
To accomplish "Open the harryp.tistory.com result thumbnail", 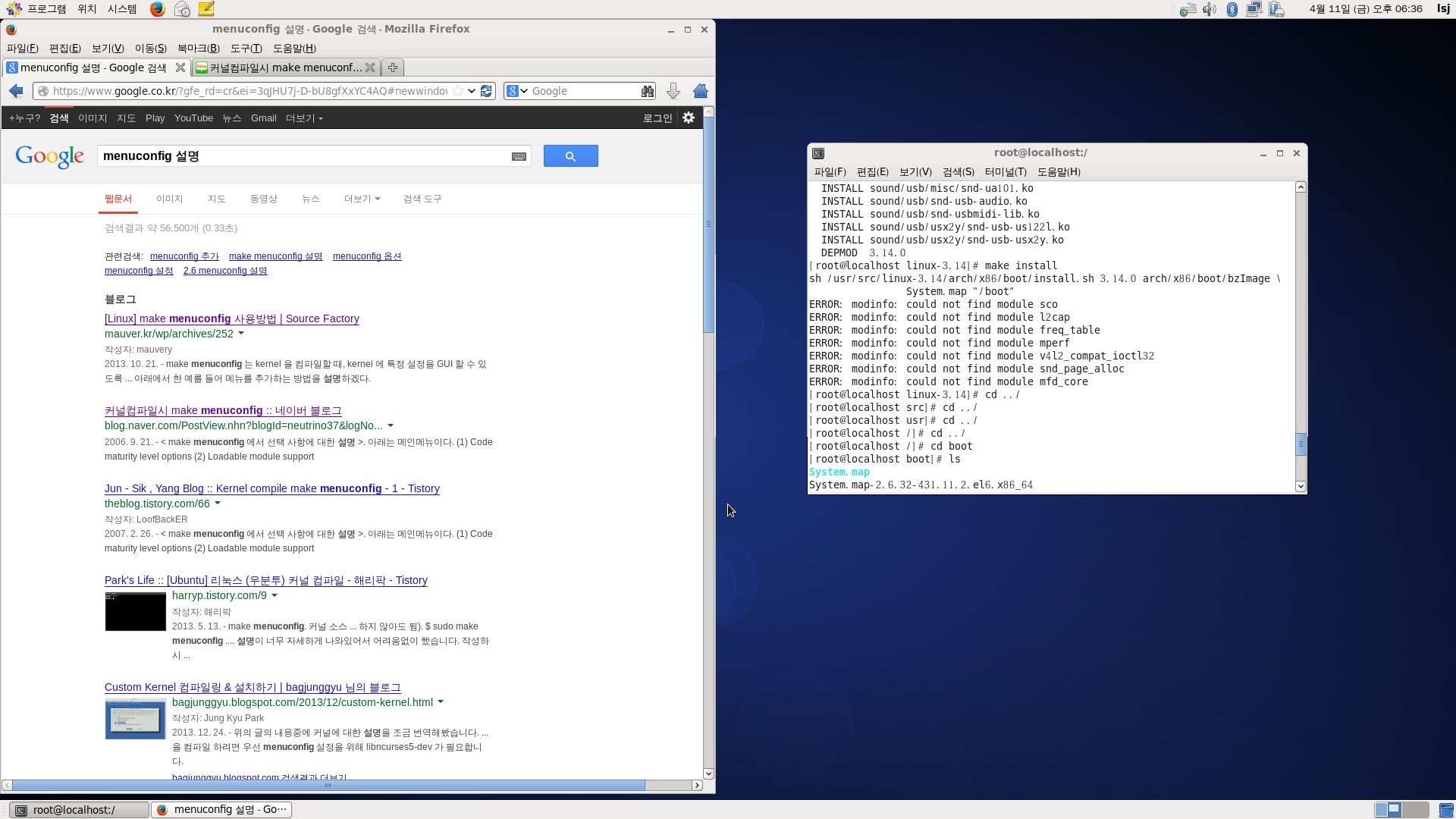I will [135, 611].
